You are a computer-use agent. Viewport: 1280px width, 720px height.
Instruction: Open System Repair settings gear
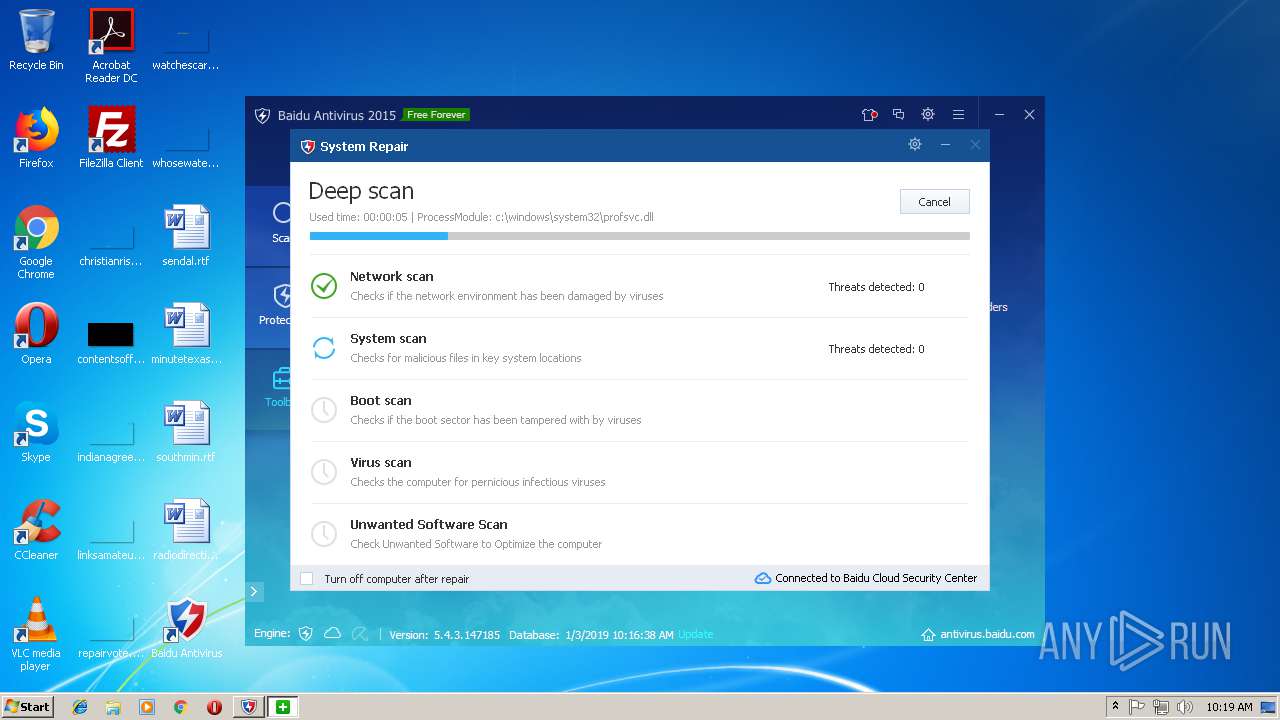914,145
